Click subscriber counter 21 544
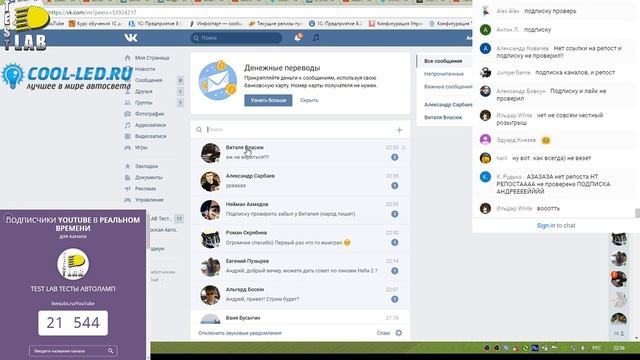The height and width of the screenshot is (360, 640). [x=73, y=323]
